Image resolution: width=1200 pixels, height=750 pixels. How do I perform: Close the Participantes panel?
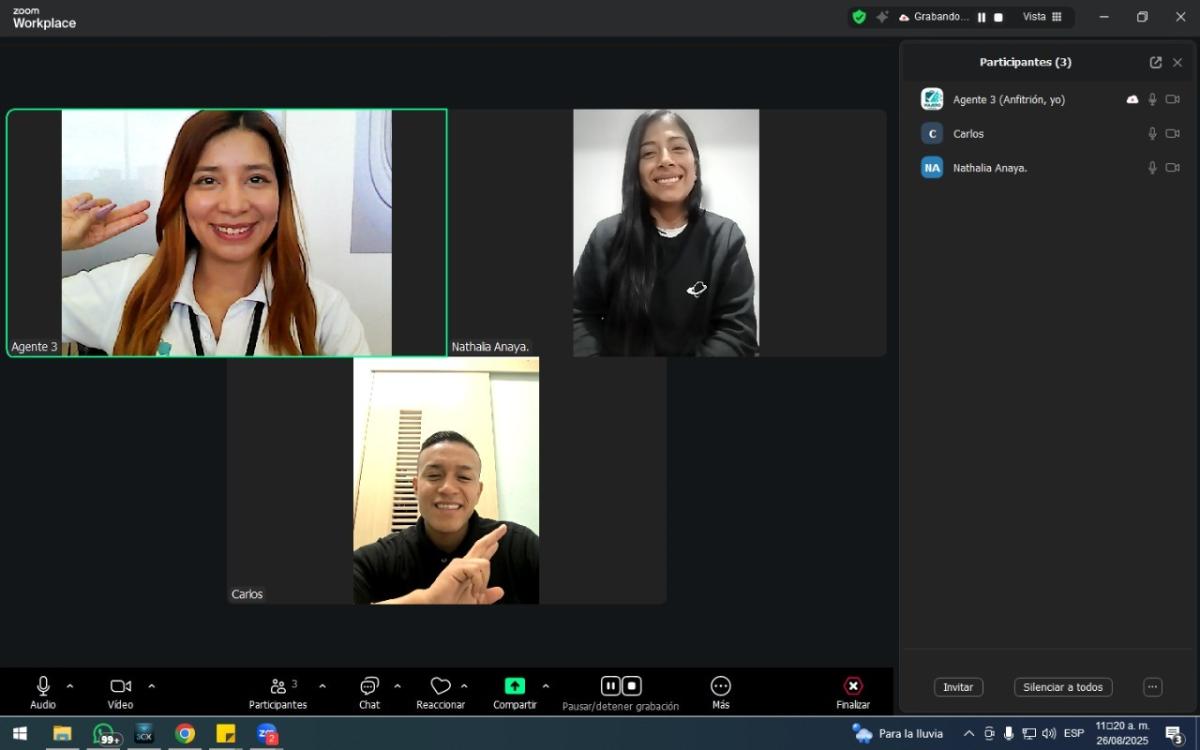tap(1177, 62)
